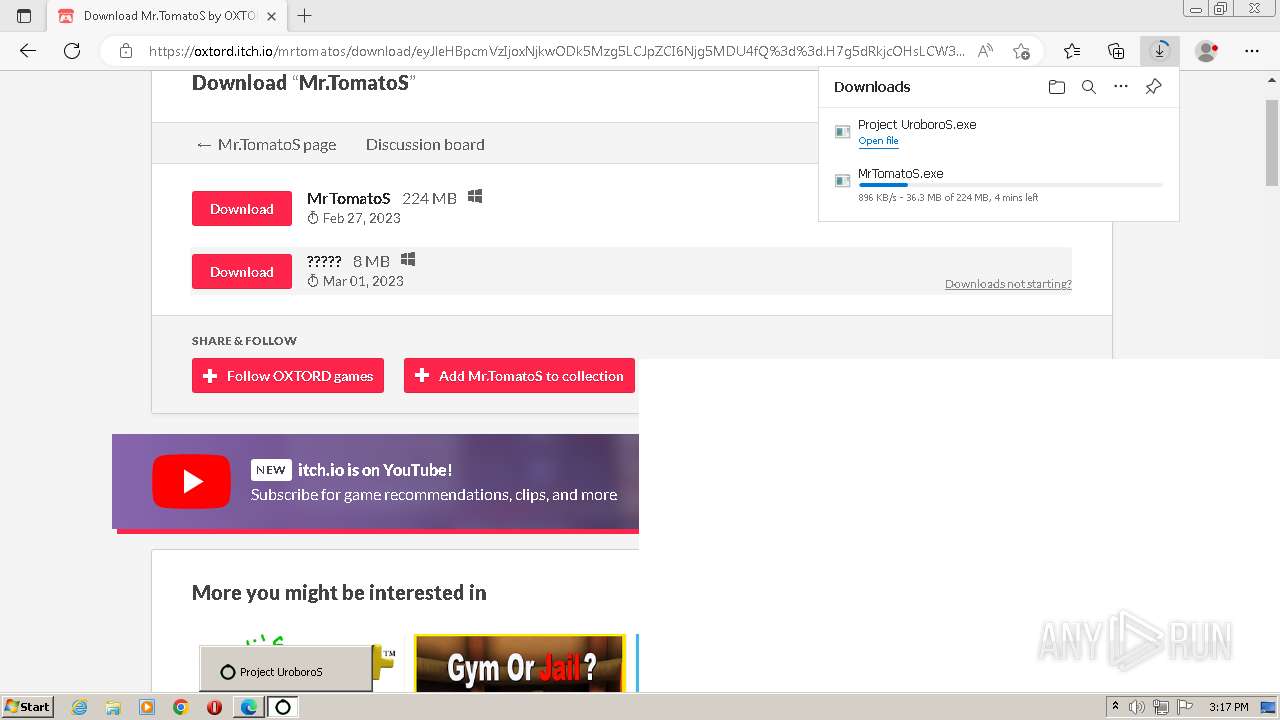Go back to the Mr.TomatoS page
Screen dimensions: 1280x720
266,144
